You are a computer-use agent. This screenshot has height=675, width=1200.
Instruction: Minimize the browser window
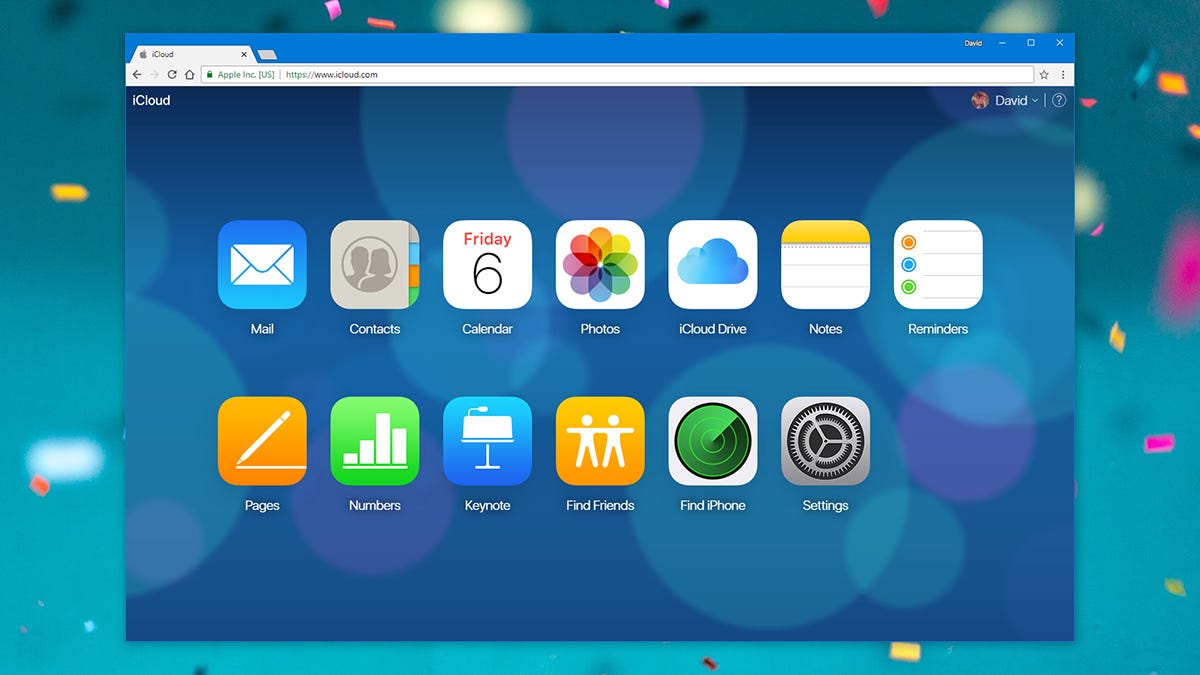click(1003, 43)
